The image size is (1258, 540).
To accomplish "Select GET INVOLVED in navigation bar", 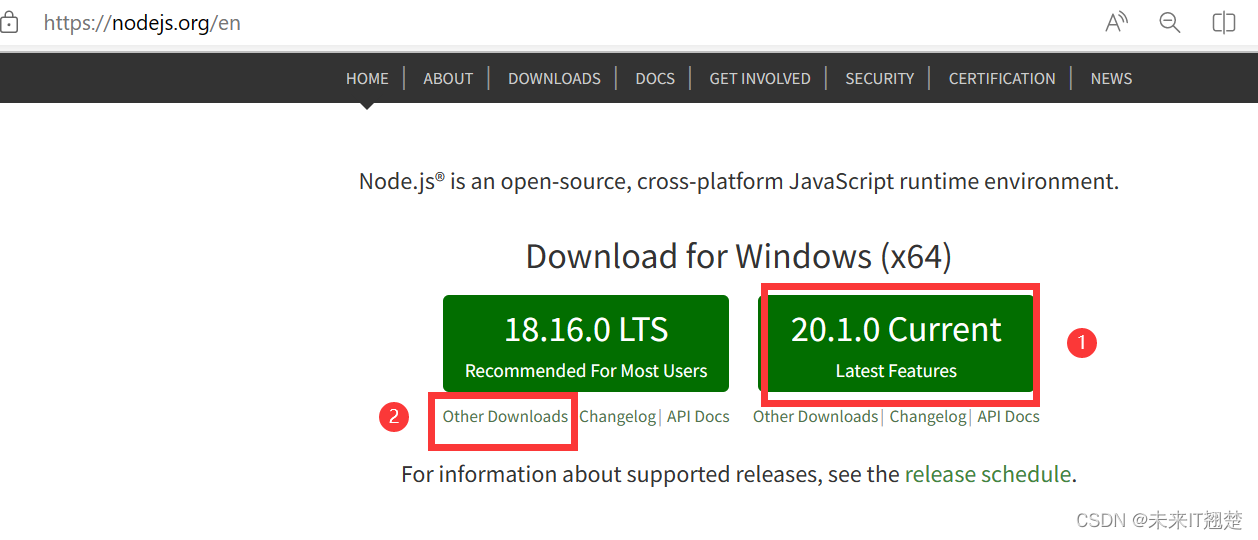I will pyautogui.click(x=760, y=79).
